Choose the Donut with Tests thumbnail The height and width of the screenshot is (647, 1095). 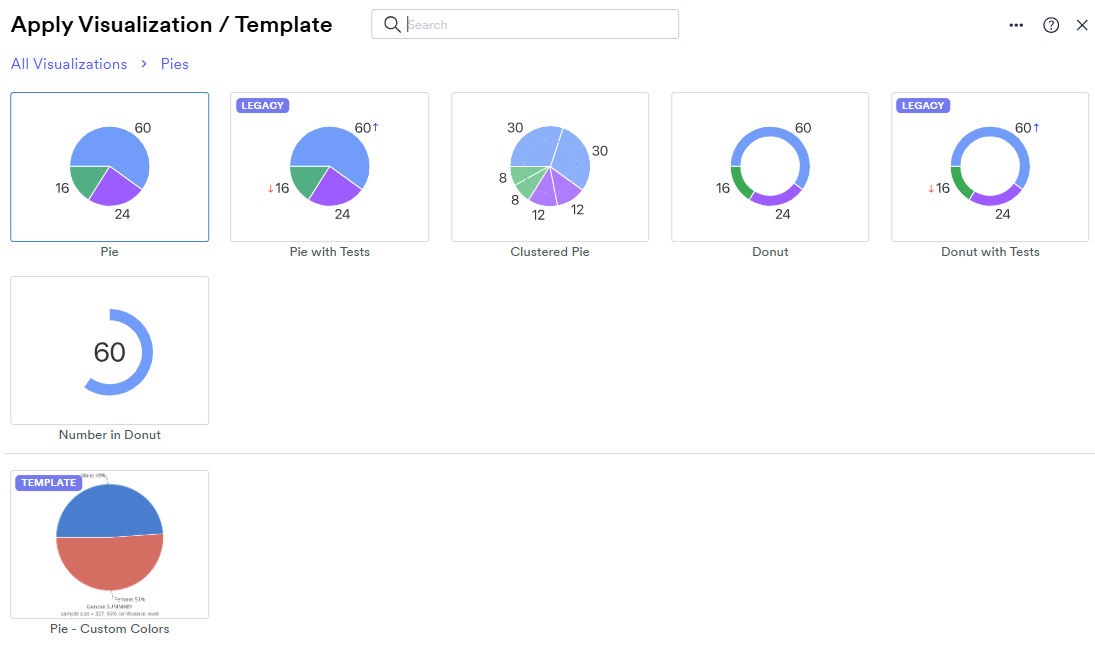coord(990,167)
